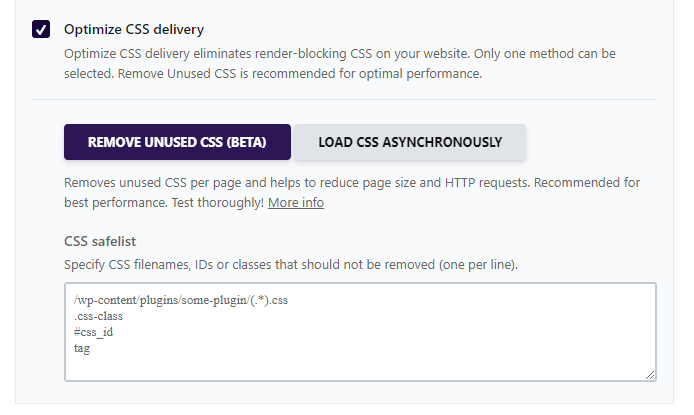Place cursor on the #css_id line
Viewport: 694px width, 415px height.
tap(93, 332)
